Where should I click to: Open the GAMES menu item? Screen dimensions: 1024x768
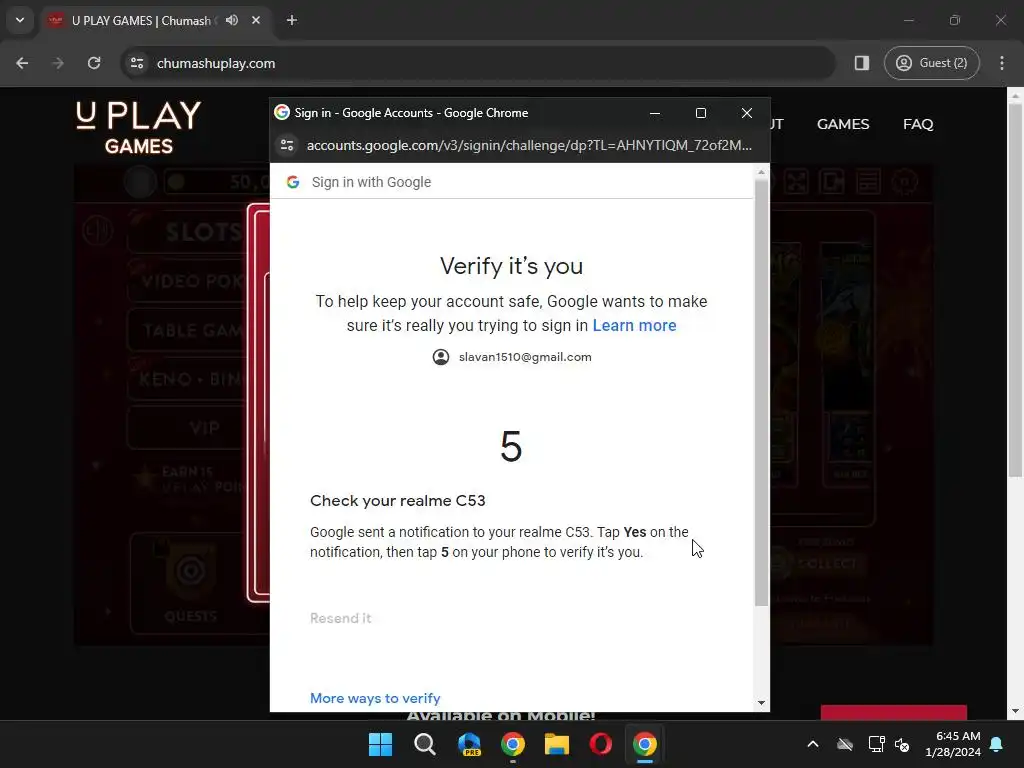842,124
